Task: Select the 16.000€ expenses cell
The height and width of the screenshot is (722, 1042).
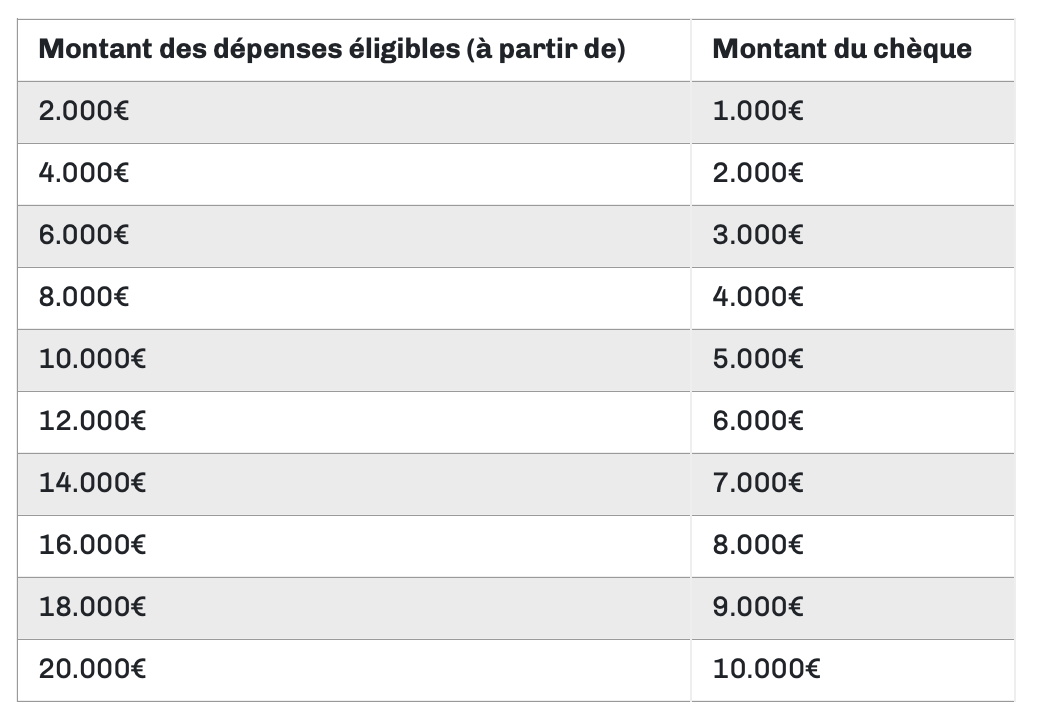Action: pyautogui.click(x=92, y=545)
